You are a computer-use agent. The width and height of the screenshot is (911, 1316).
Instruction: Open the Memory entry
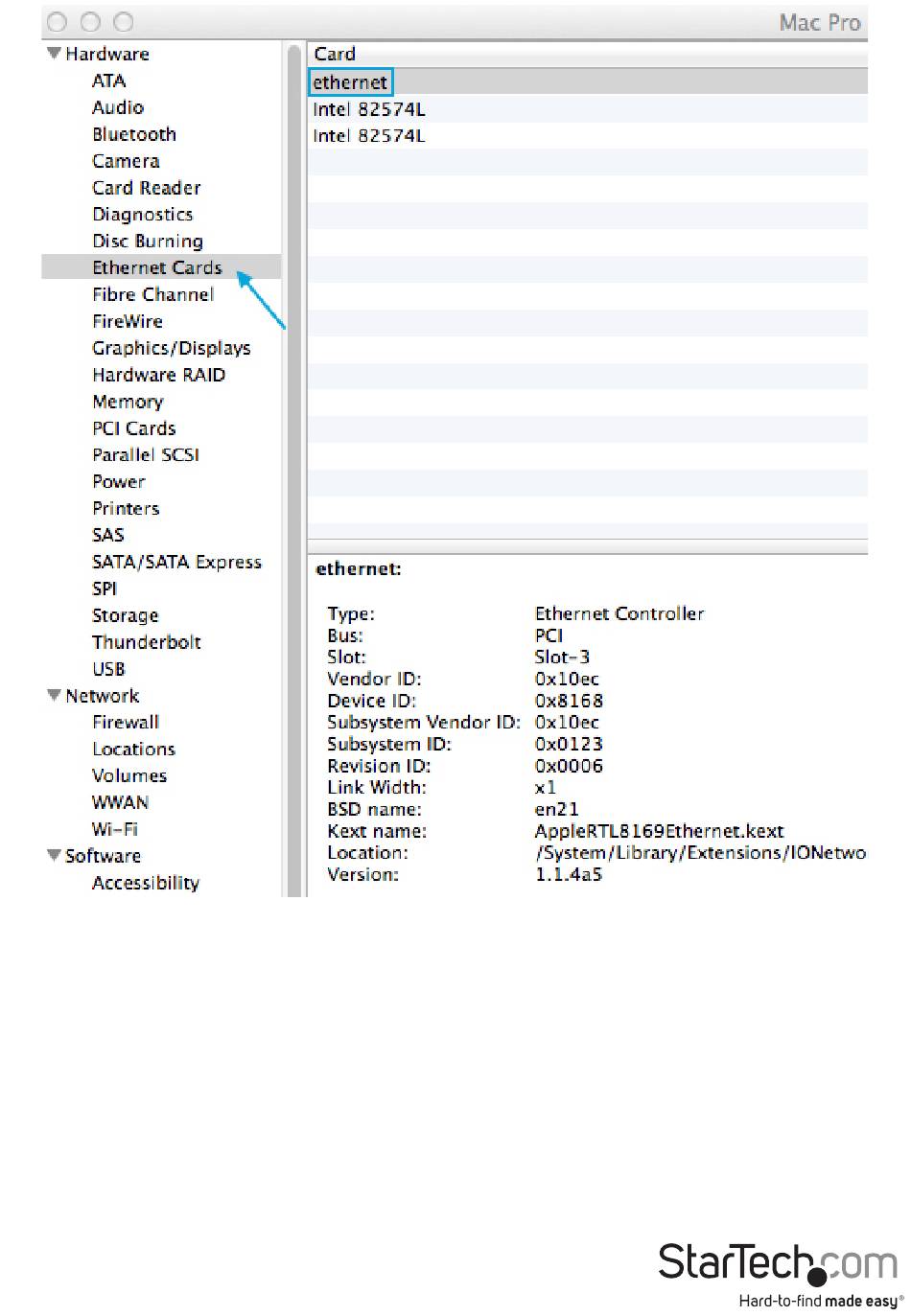(128, 402)
